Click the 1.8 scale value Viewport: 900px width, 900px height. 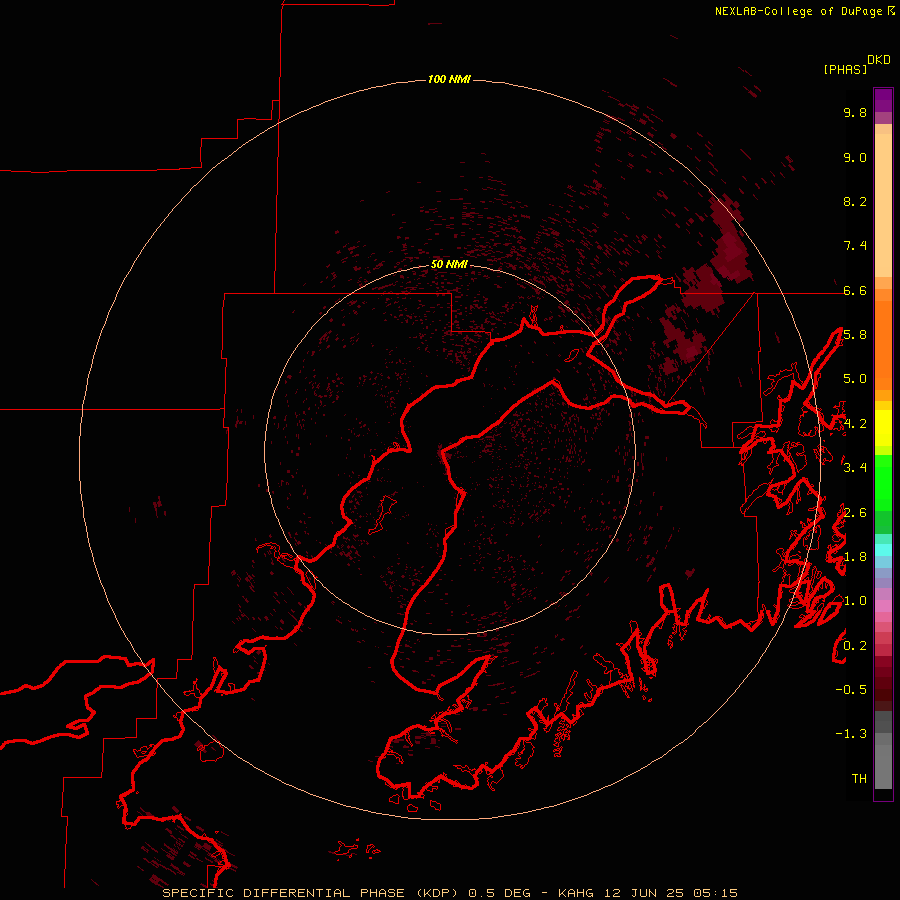(x=855, y=557)
